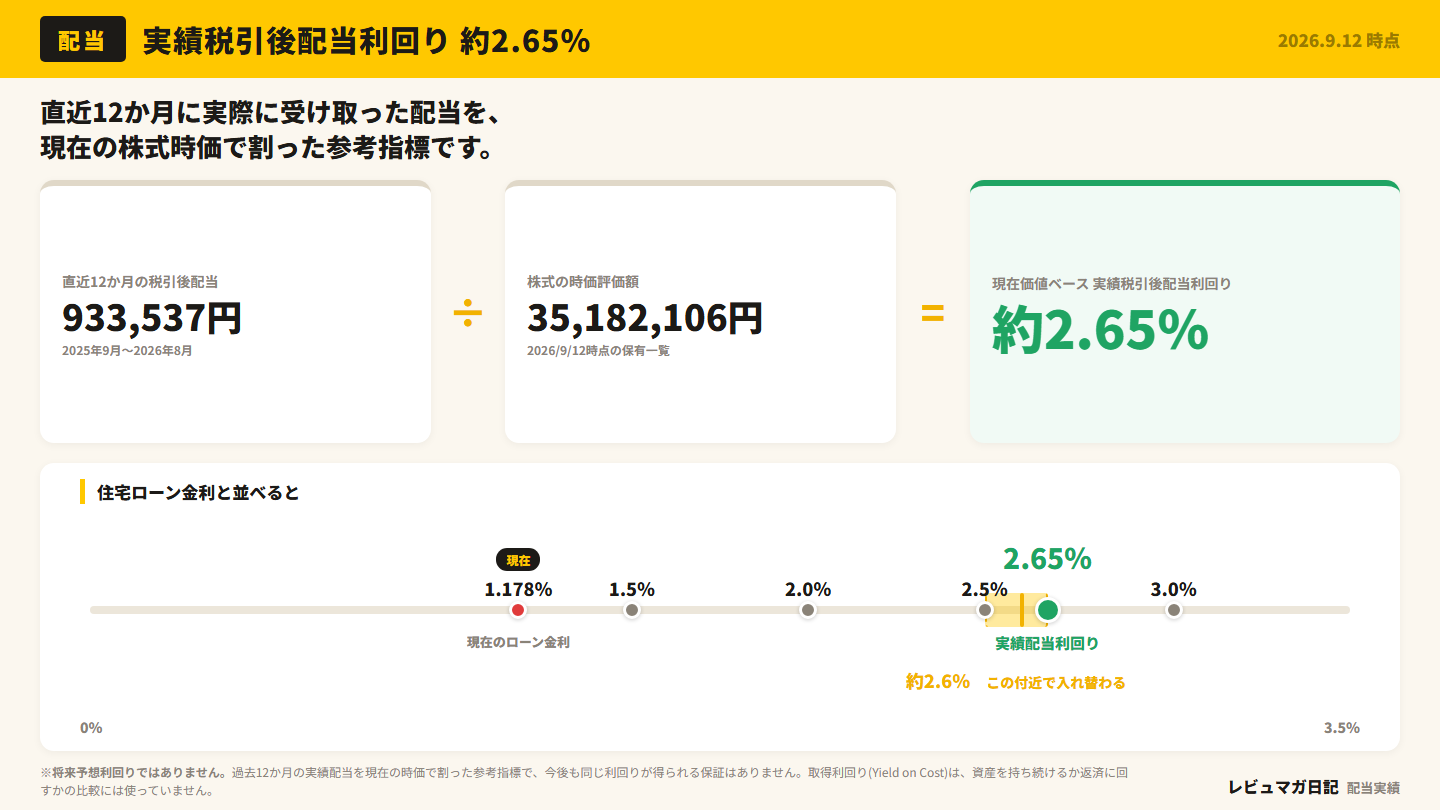Click the red 1.178% loan rate marker

518,610
